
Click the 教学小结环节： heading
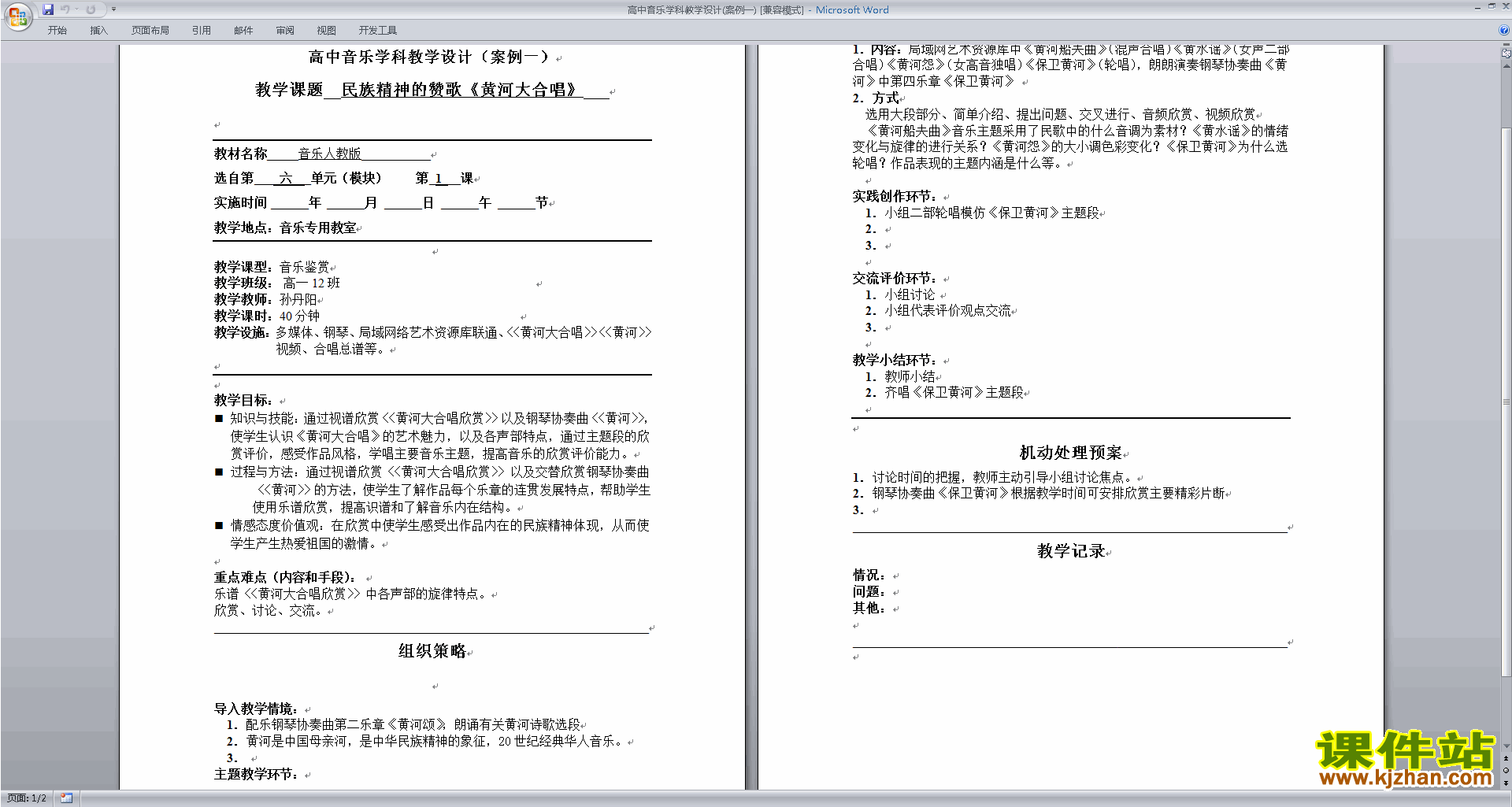tap(895, 360)
